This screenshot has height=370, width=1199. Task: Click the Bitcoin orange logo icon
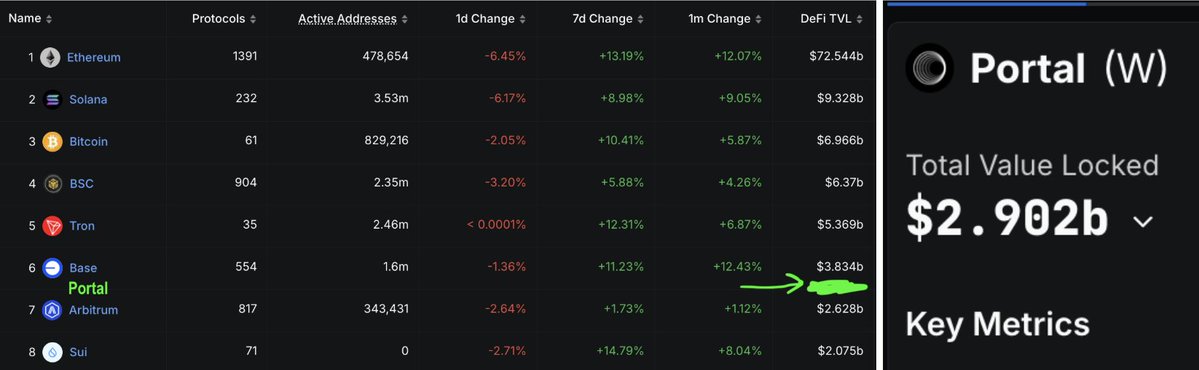pyautogui.click(x=53, y=141)
